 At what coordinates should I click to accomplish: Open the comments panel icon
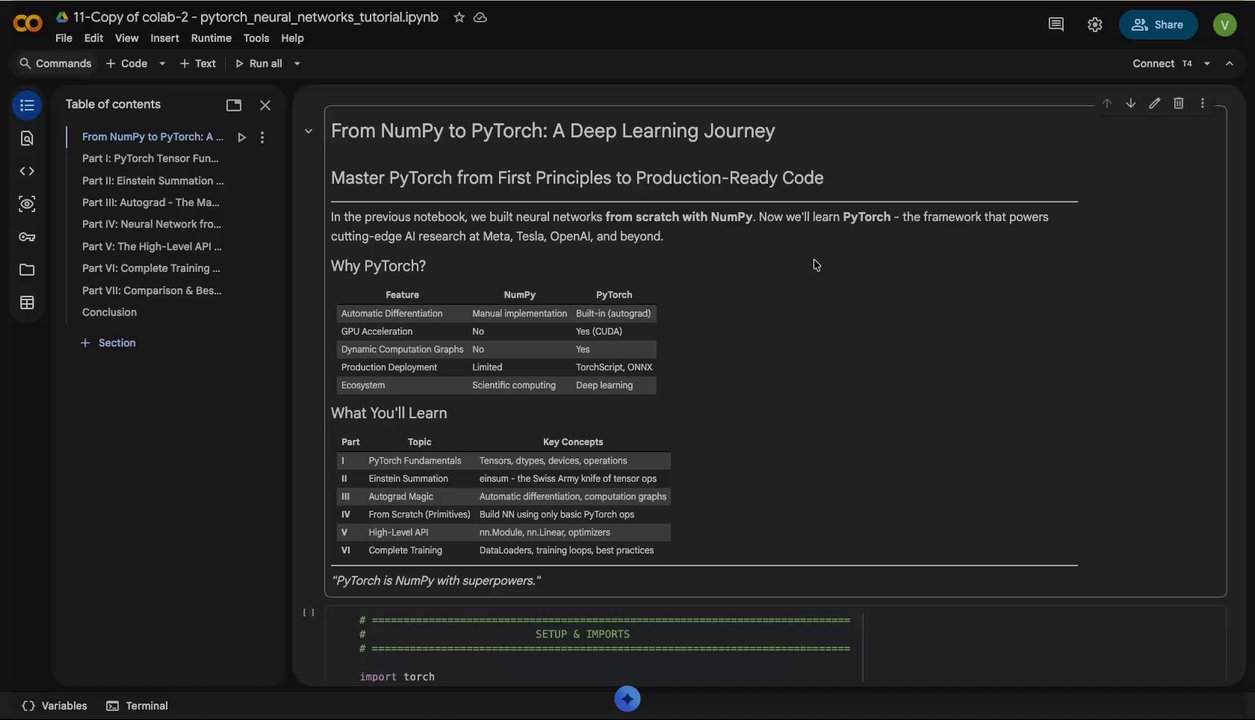[1056, 24]
